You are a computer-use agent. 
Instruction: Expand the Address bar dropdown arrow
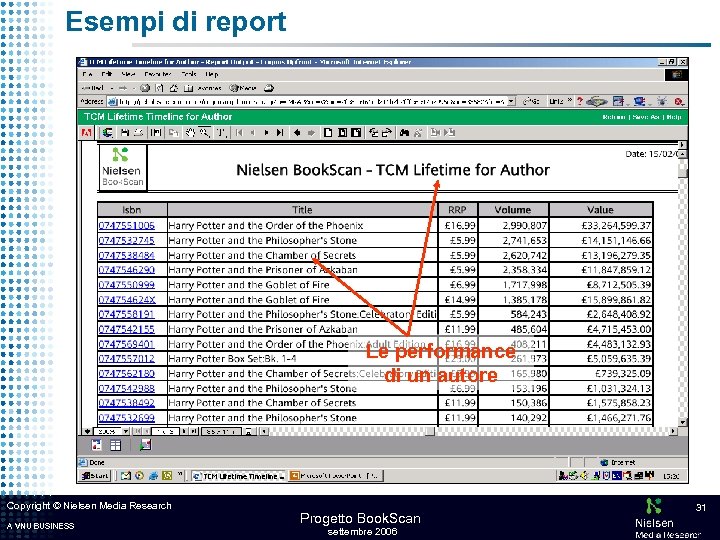(x=512, y=101)
